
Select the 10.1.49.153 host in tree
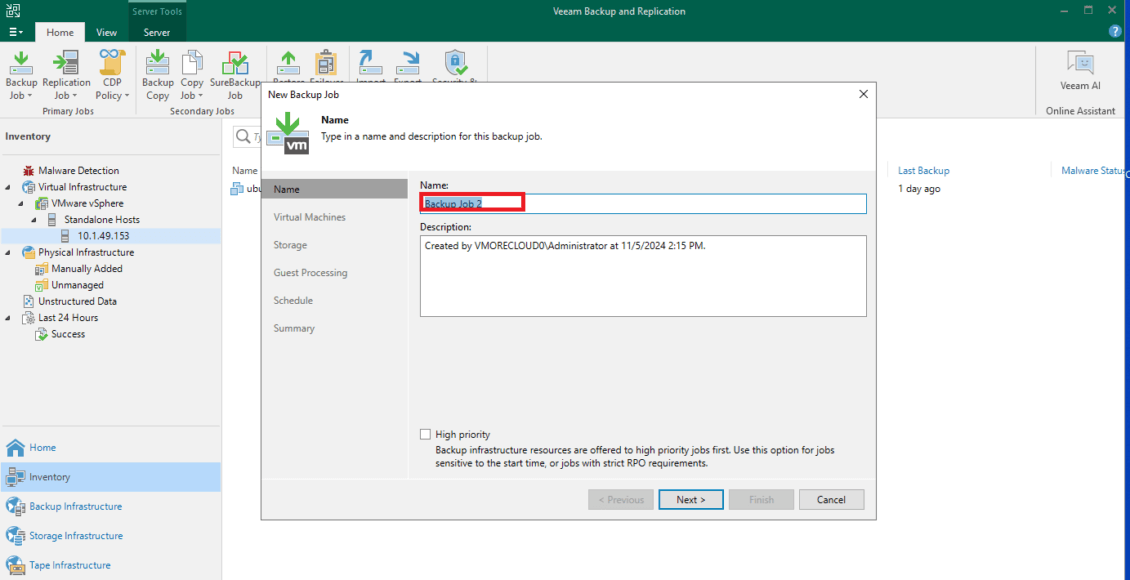coord(103,236)
